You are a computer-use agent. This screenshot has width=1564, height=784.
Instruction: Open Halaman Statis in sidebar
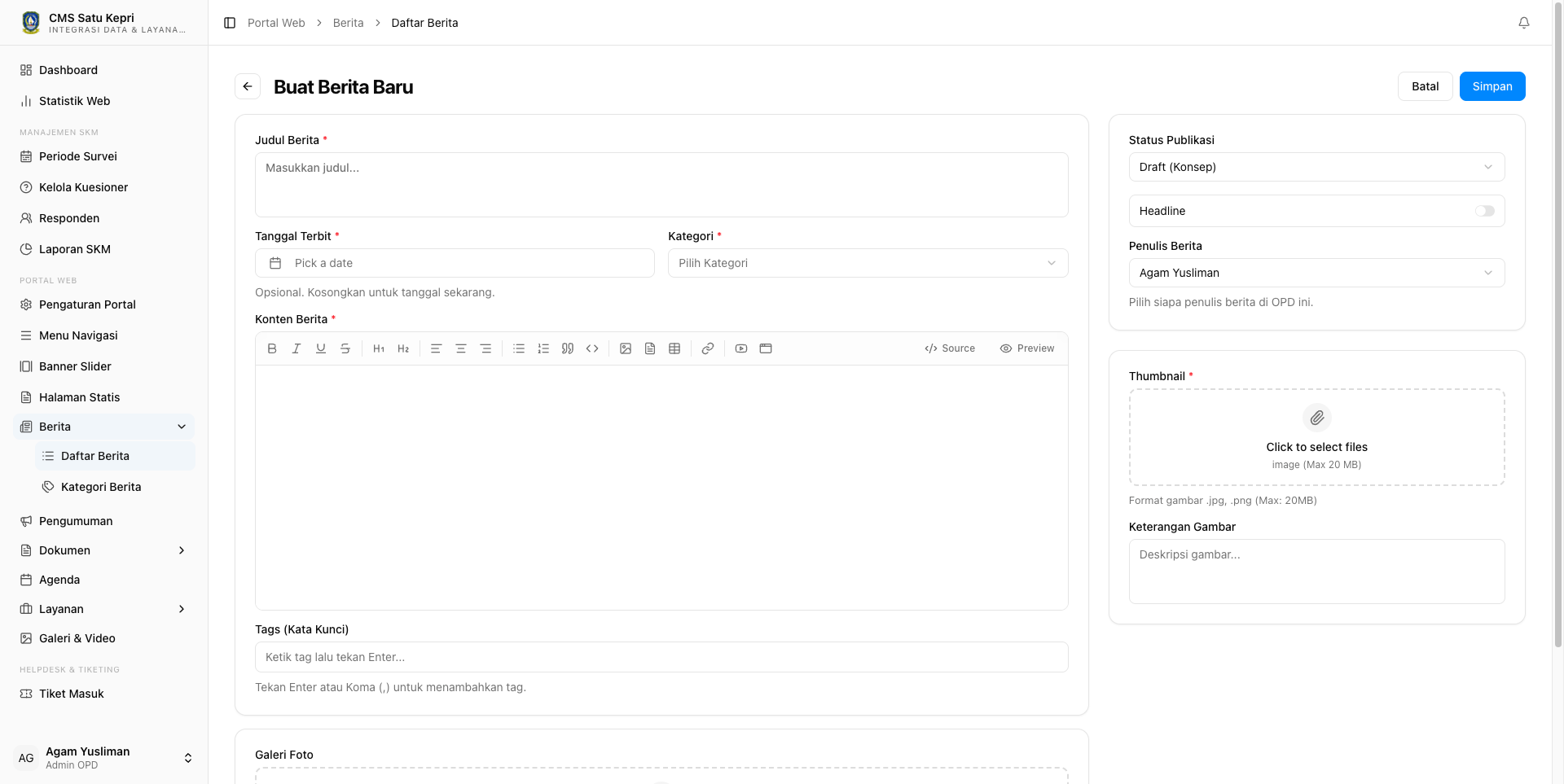pyautogui.click(x=104, y=397)
